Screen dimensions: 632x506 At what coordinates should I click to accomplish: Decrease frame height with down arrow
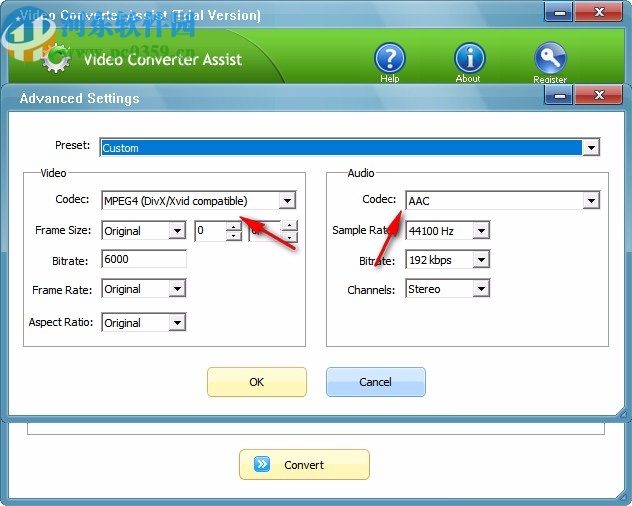[290, 236]
